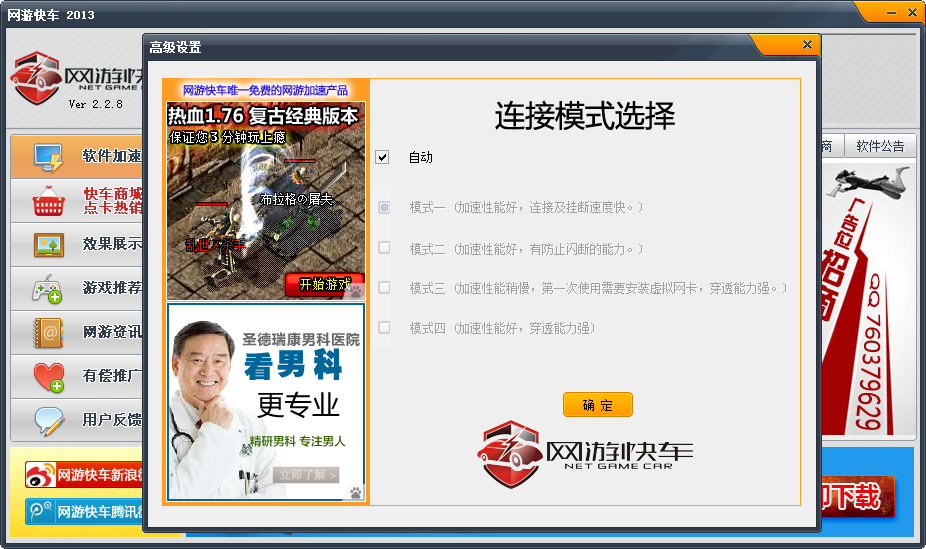Click the 快车商城 shopping basket icon
Screen dimensions: 926x549
tap(48, 201)
